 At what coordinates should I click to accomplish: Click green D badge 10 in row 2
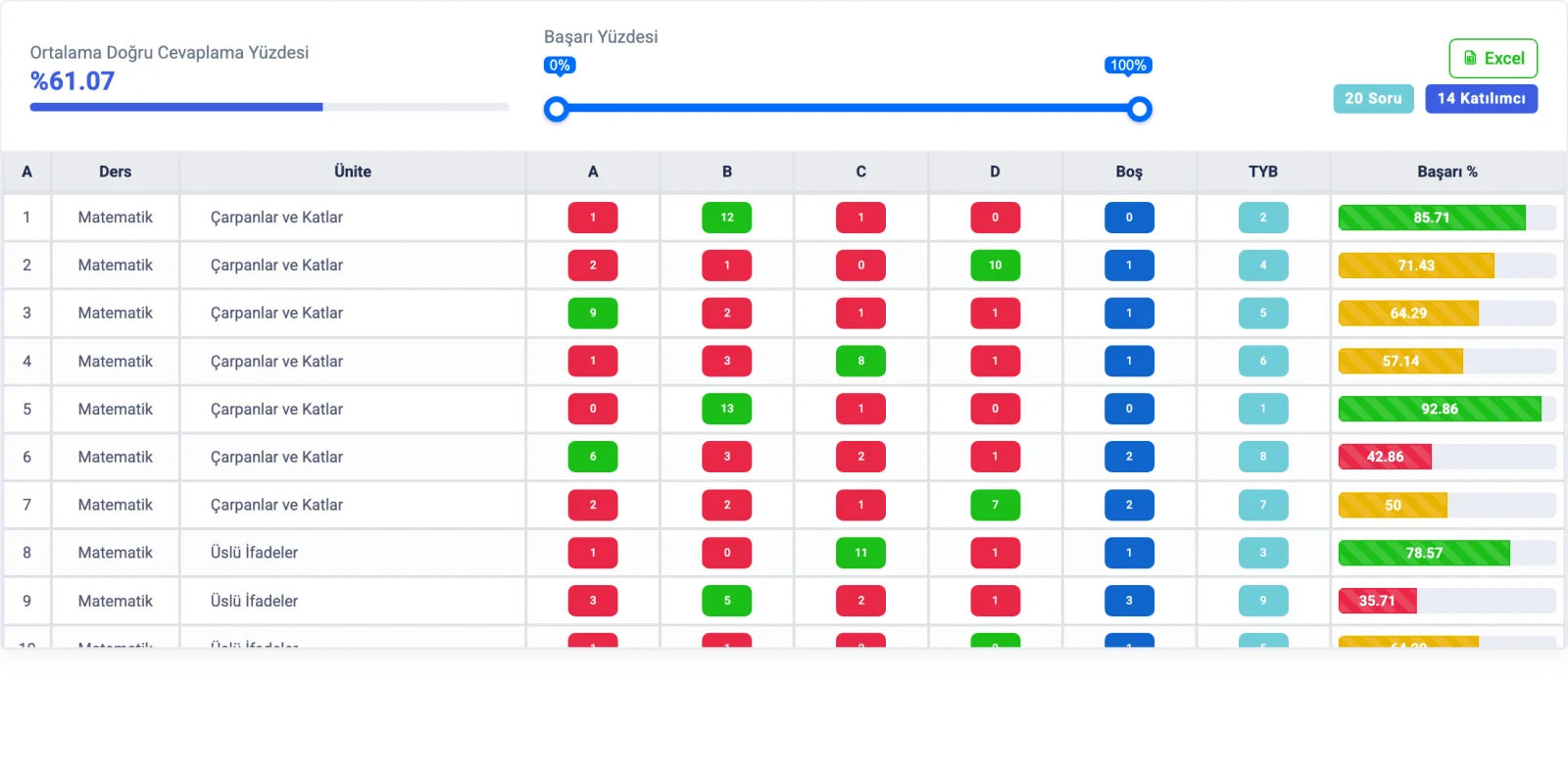995,265
